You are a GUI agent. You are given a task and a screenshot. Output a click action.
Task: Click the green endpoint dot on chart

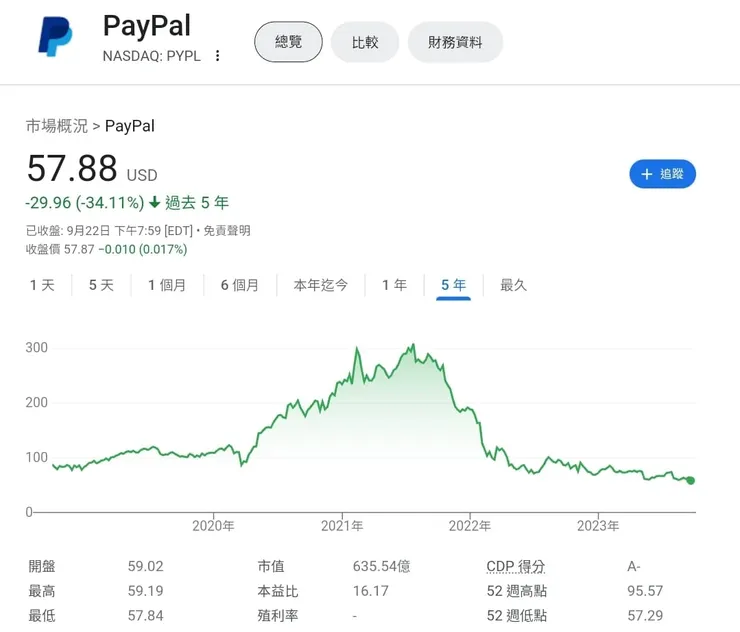coord(690,480)
